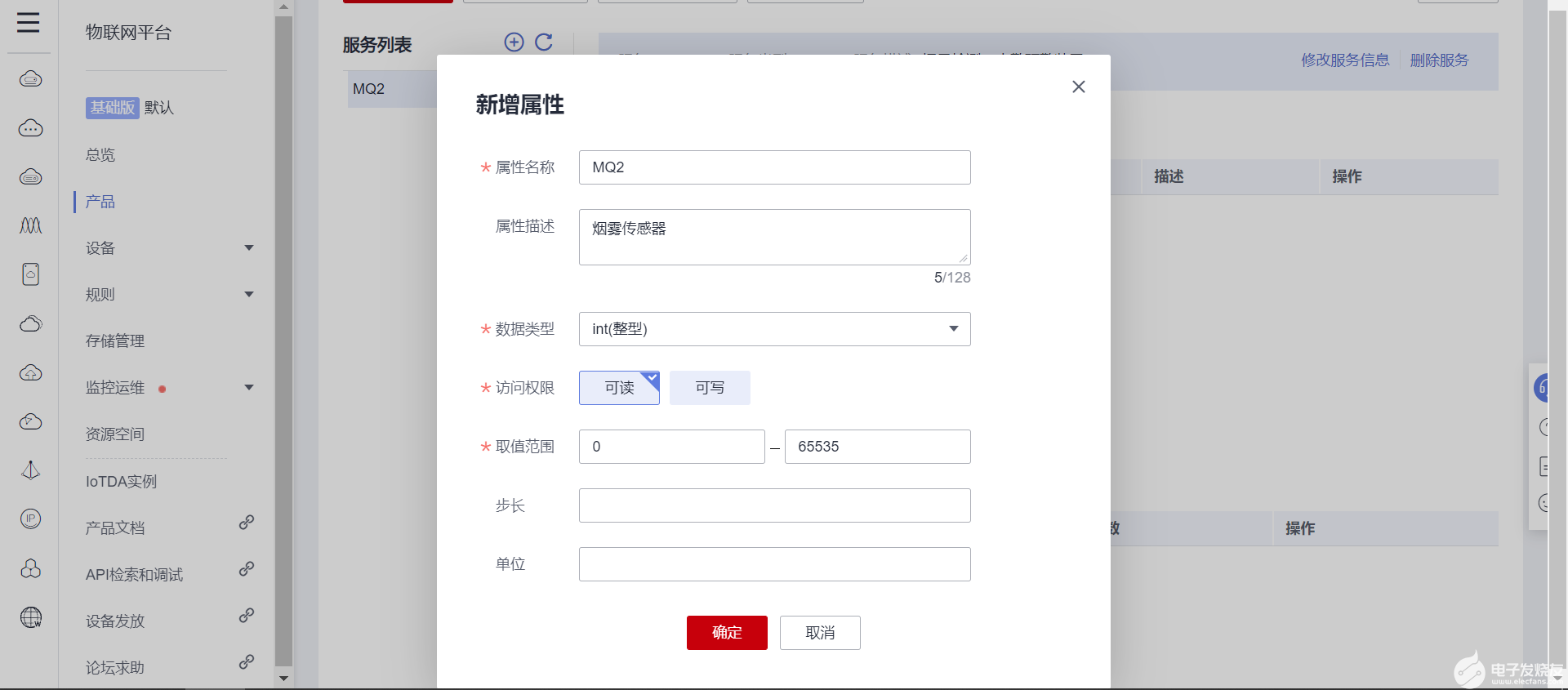Screen dimensions: 1568x690
Task: Open IoTDA实例 in the sidebar
Action: [x=121, y=482]
